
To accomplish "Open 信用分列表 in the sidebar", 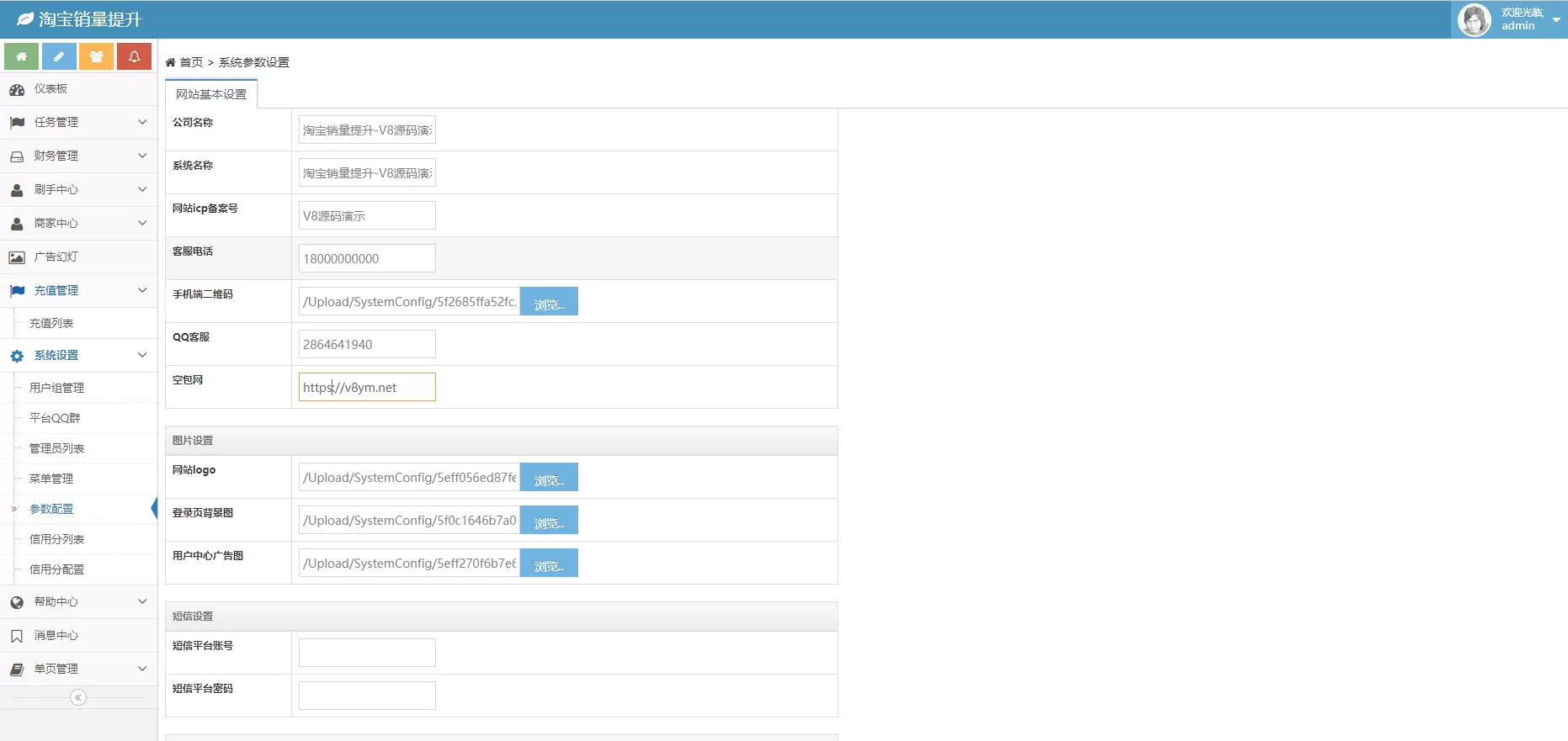I will [56, 539].
